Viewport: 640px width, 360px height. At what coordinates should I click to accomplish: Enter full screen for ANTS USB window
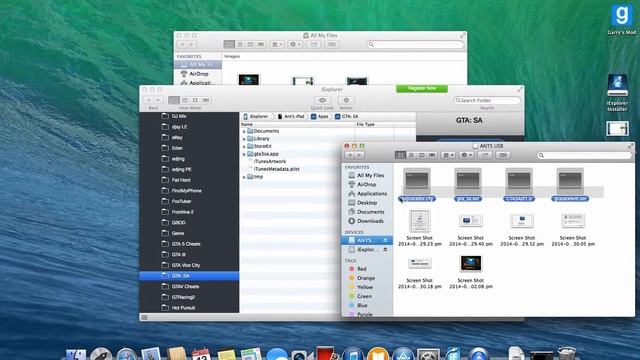click(630, 146)
